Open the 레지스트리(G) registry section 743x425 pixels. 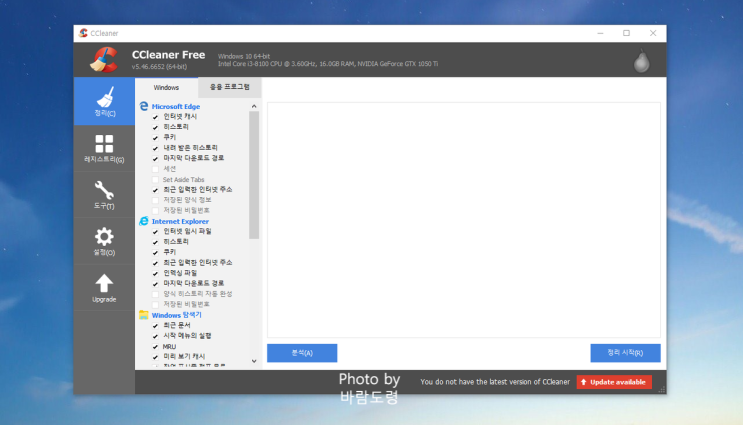pyautogui.click(x=104, y=148)
